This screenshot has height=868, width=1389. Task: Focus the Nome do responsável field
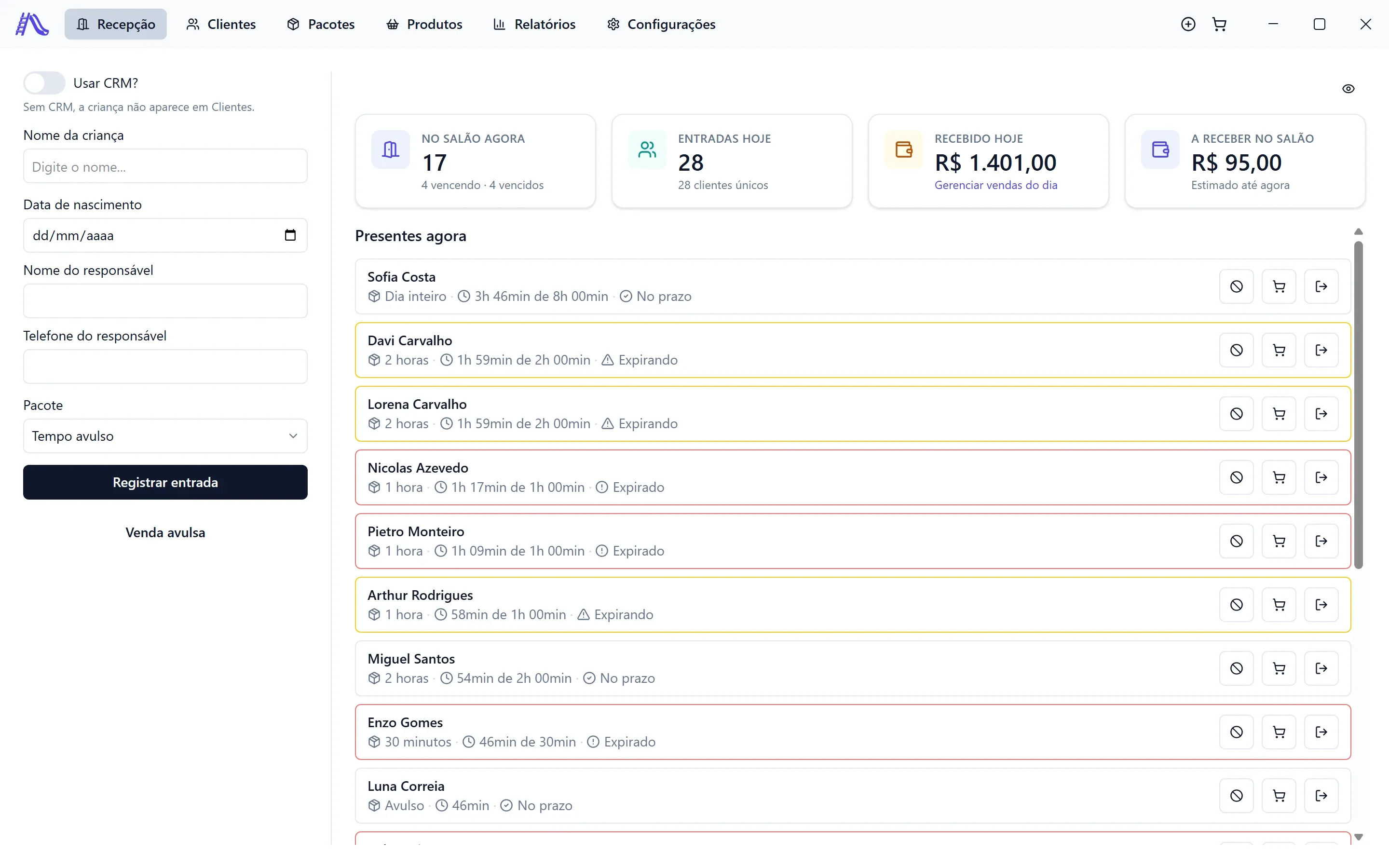point(165,301)
